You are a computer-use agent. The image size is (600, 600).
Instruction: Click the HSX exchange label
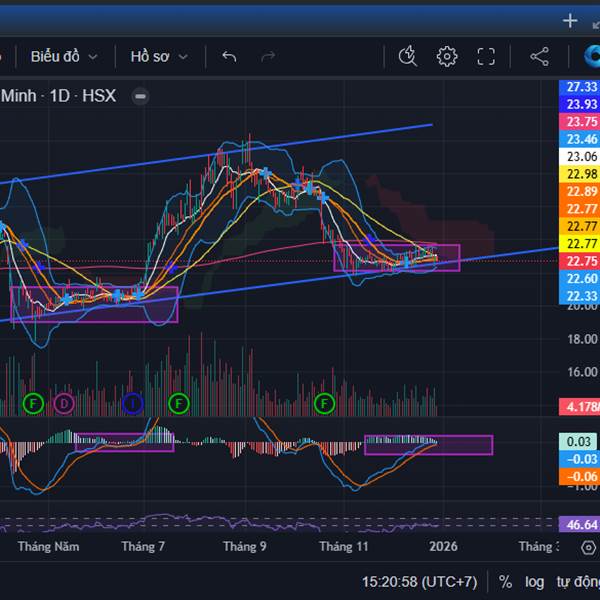(x=99, y=96)
